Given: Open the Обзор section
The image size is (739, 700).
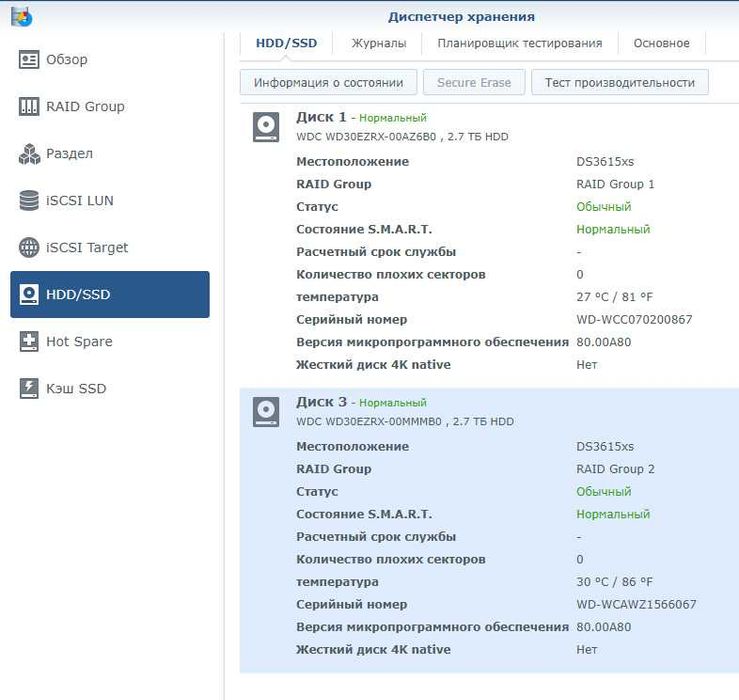Looking at the screenshot, I should tap(110, 59).
